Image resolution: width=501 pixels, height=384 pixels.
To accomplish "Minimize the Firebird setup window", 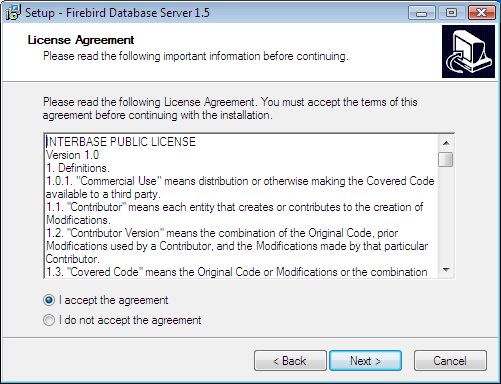I will pos(422,13).
